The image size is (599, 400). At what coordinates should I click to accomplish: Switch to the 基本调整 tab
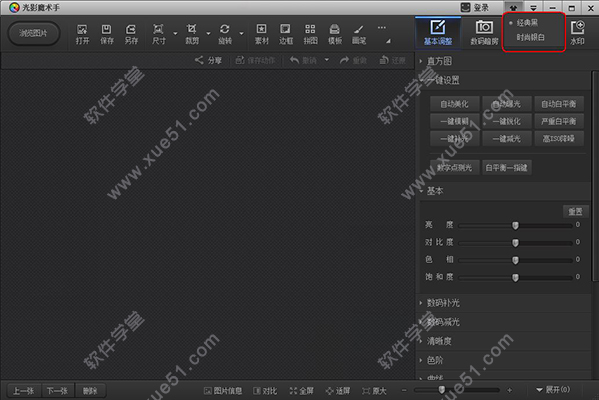click(x=438, y=33)
